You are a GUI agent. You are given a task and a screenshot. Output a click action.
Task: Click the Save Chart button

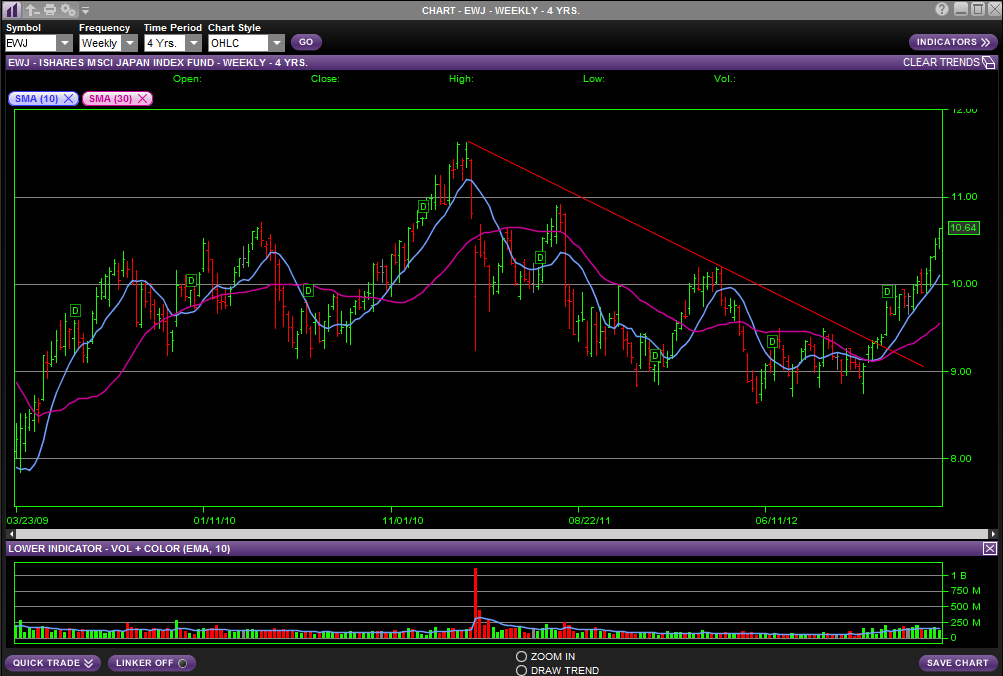(x=957, y=663)
